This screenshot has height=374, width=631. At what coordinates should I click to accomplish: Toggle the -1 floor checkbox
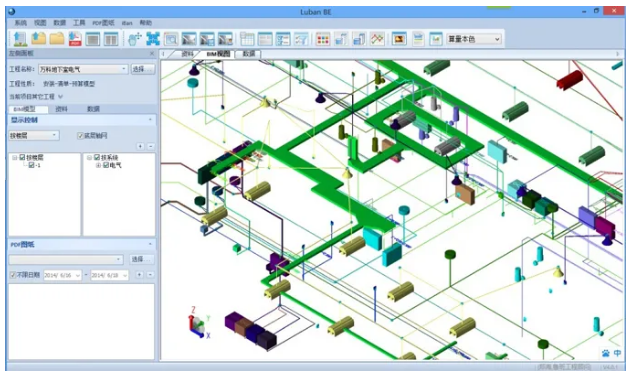[x=31, y=165]
